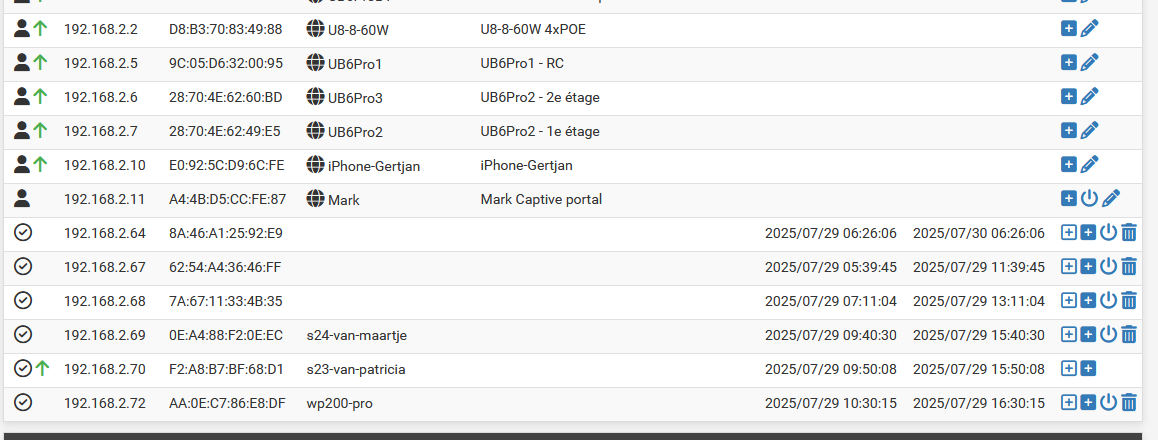
Task: Edit static mapping for U8-8-60W
Action: point(1089,30)
